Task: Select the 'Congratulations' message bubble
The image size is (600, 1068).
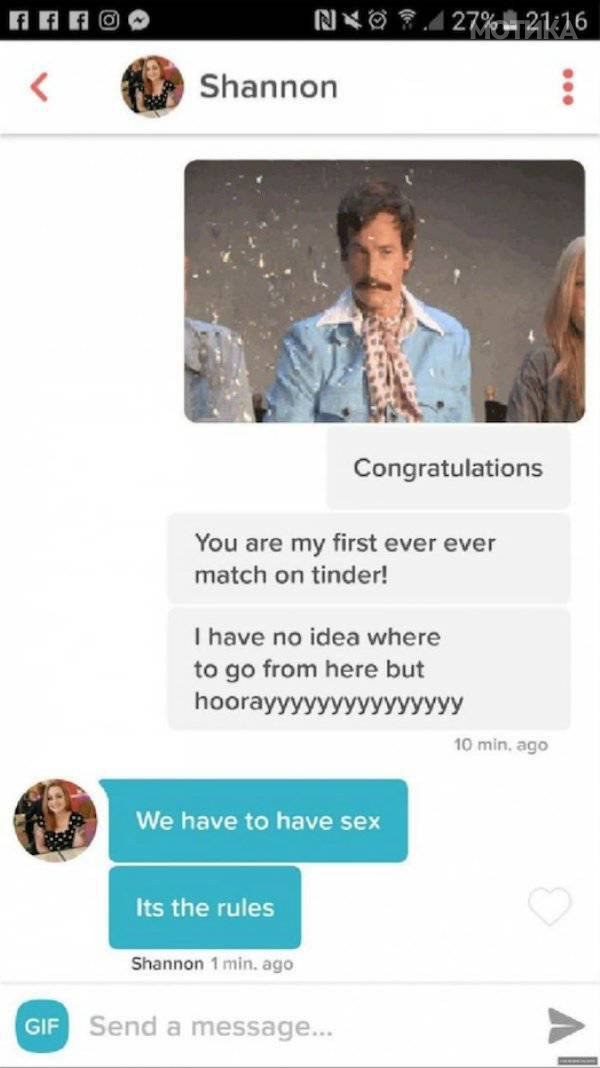Action: coord(448,468)
